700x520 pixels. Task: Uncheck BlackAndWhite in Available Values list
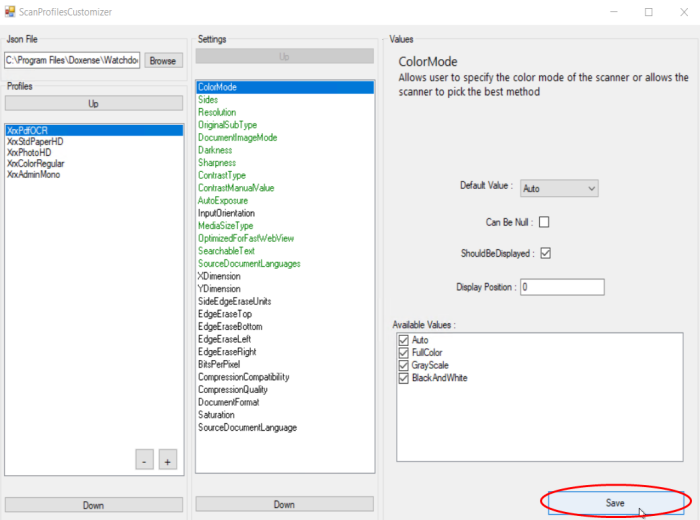coord(404,378)
